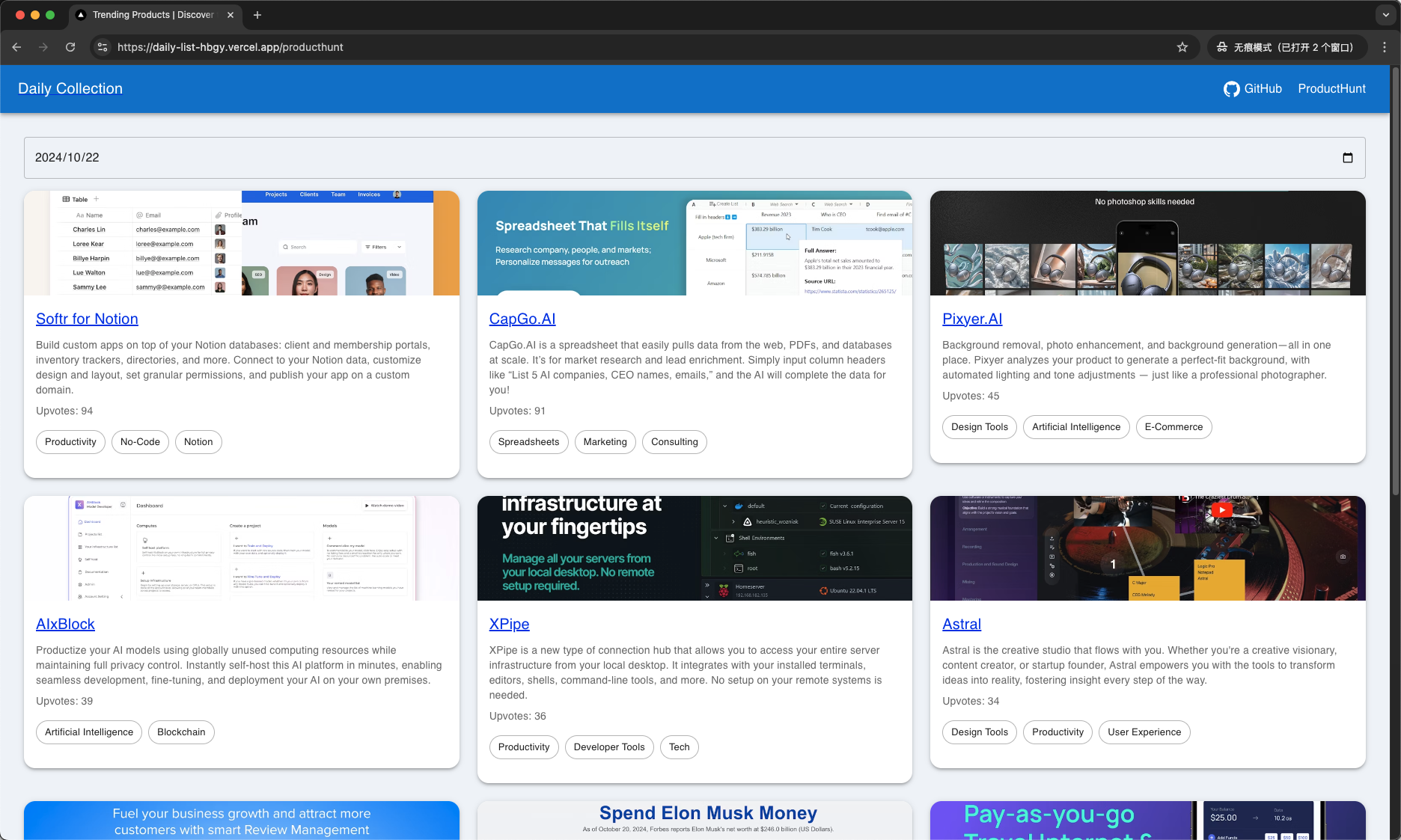Reload the page with the refresh icon
The height and width of the screenshot is (840, 1401).
[x=70, y=47]
